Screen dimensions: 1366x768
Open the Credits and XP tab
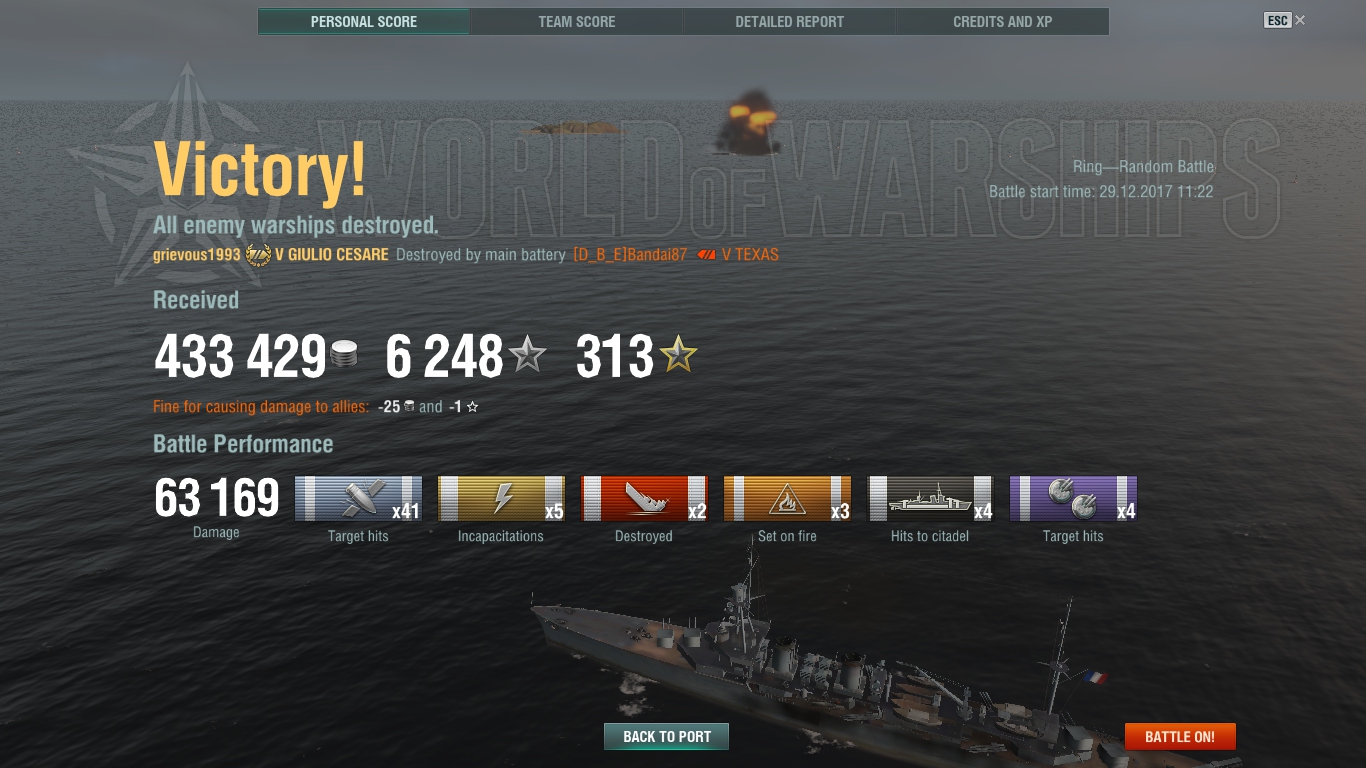[x=1003, y=22]
